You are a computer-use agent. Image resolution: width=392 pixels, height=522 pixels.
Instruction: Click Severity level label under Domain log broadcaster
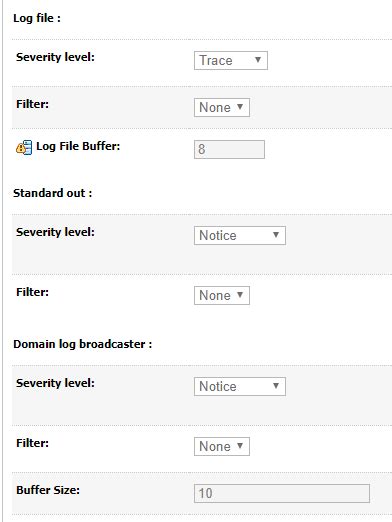pos(55,383)
